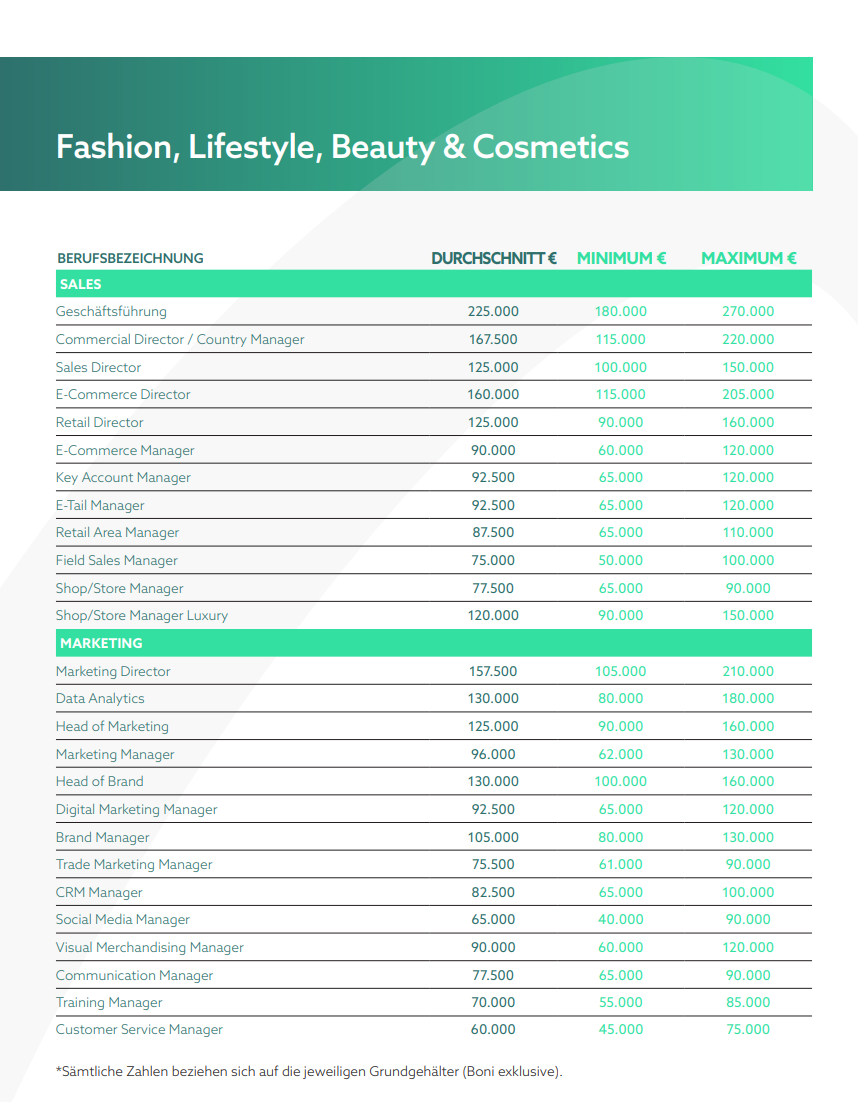Click the E-Commerce Director average value 160.000

coord(493,394)
